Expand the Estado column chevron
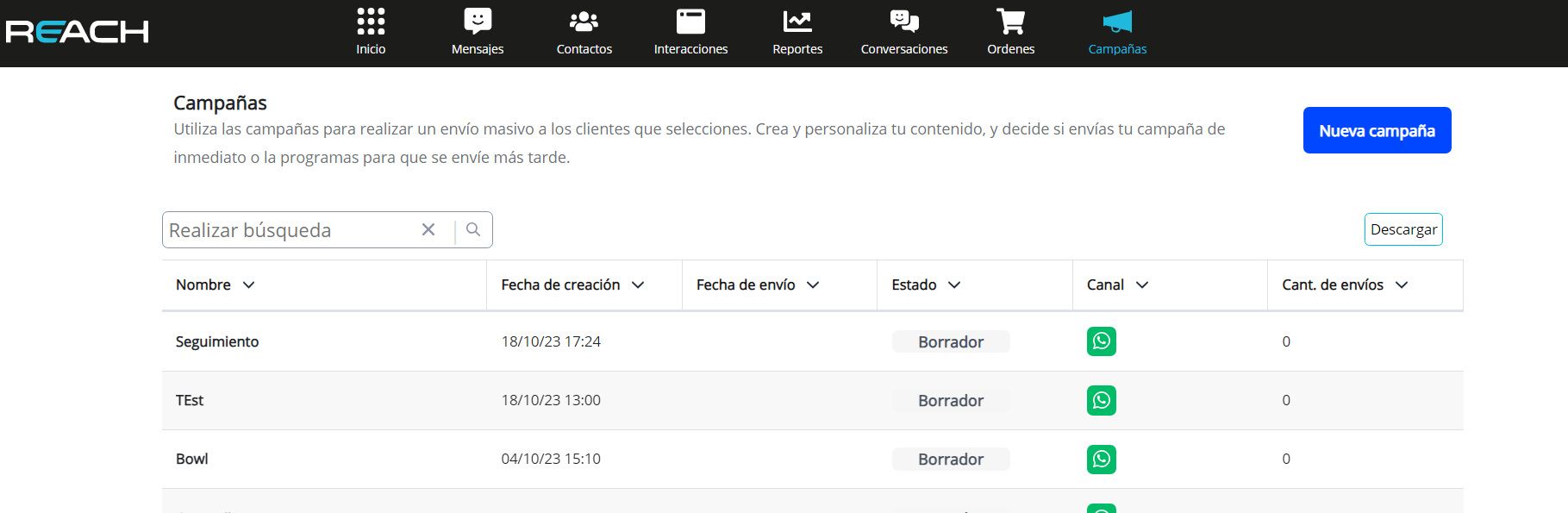 click(954, 285)
